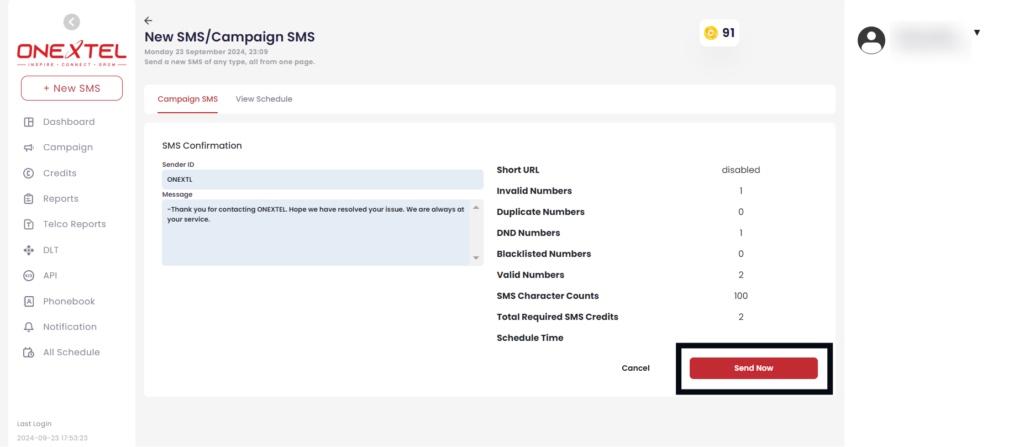
Task: Open Notification from the sidebar
Action: [70, 327]
